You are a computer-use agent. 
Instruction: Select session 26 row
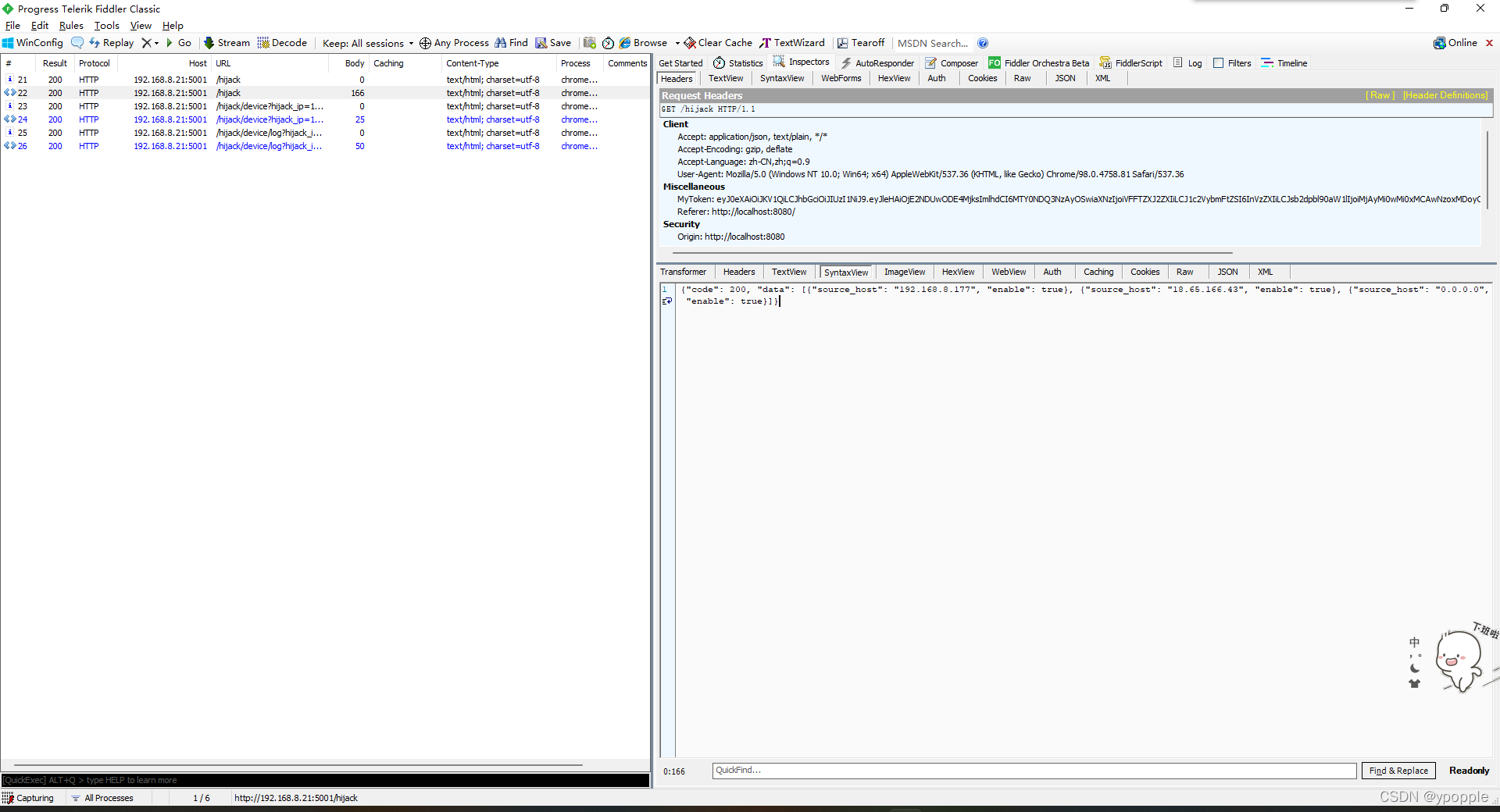[327, 146]
